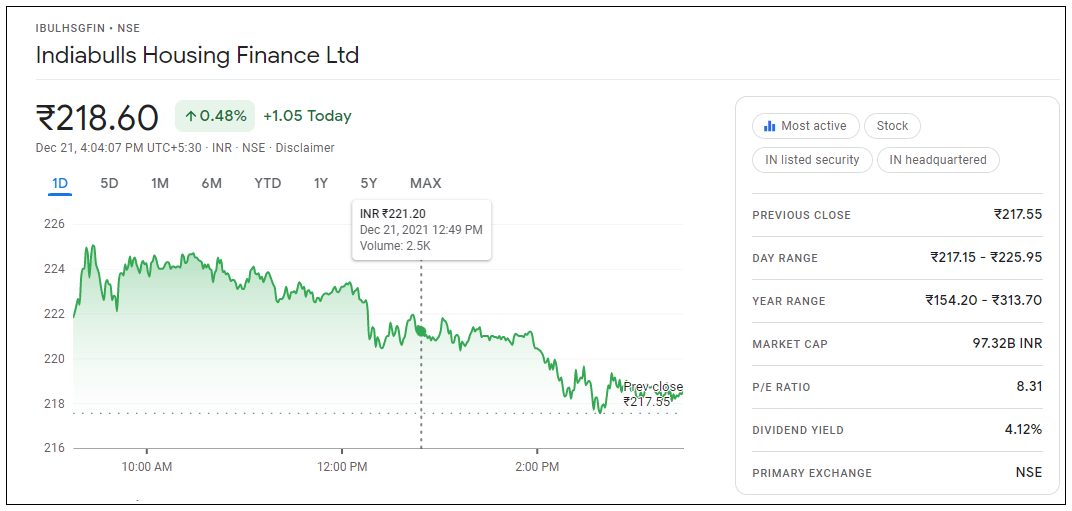Click the Most active bar-chart icon
1072x511 pixels.
click(x=769, y=126)
